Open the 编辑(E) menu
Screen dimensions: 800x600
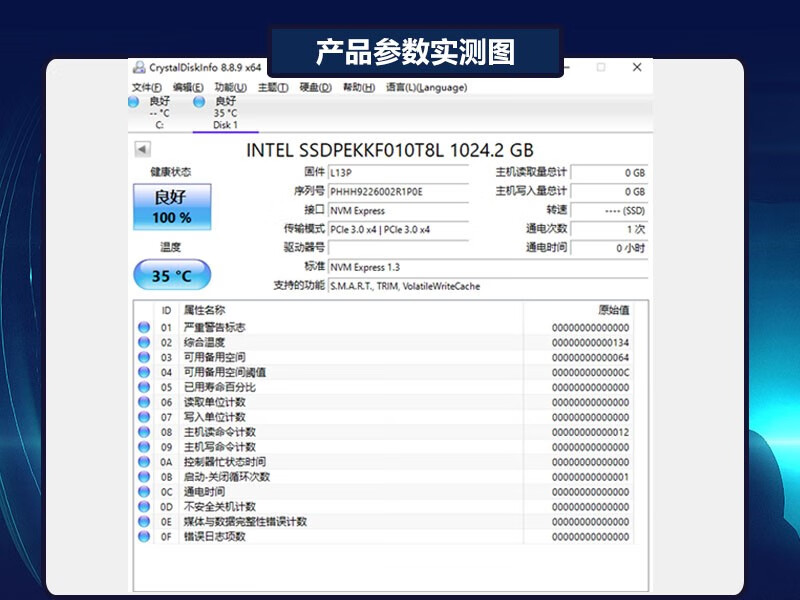coord(188,87)
